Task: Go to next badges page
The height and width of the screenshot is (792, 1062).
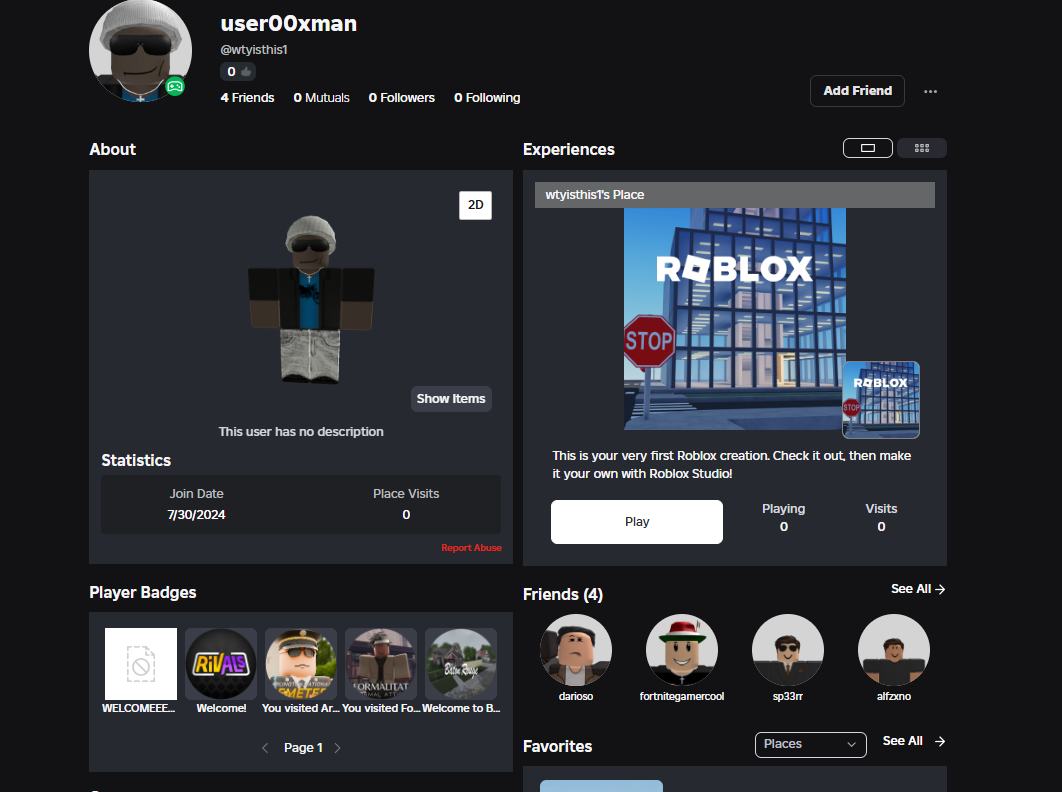Action: coord(337,748)
